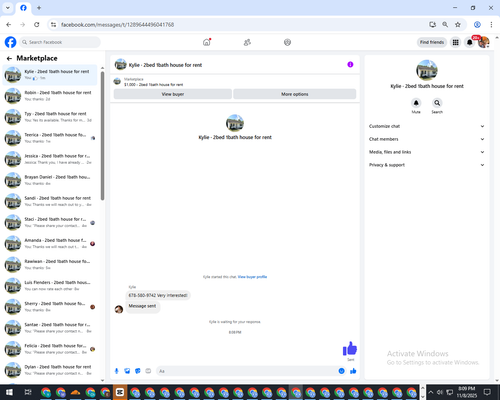Click the browser reload button
This screenshot has height=400, width=500.
[37, 25]
